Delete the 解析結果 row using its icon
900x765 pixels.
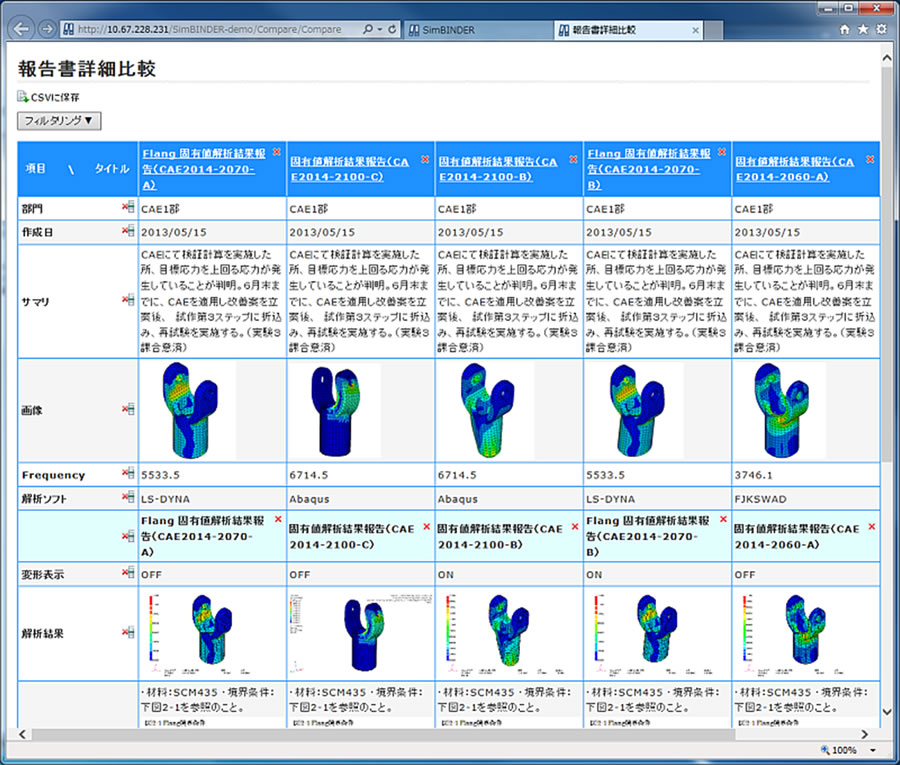pos(127,632)
